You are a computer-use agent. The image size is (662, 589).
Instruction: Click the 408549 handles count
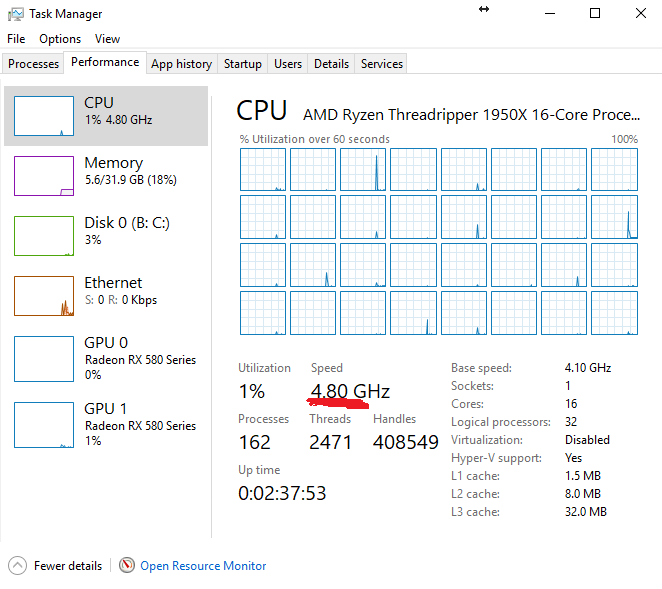[406, 442]
